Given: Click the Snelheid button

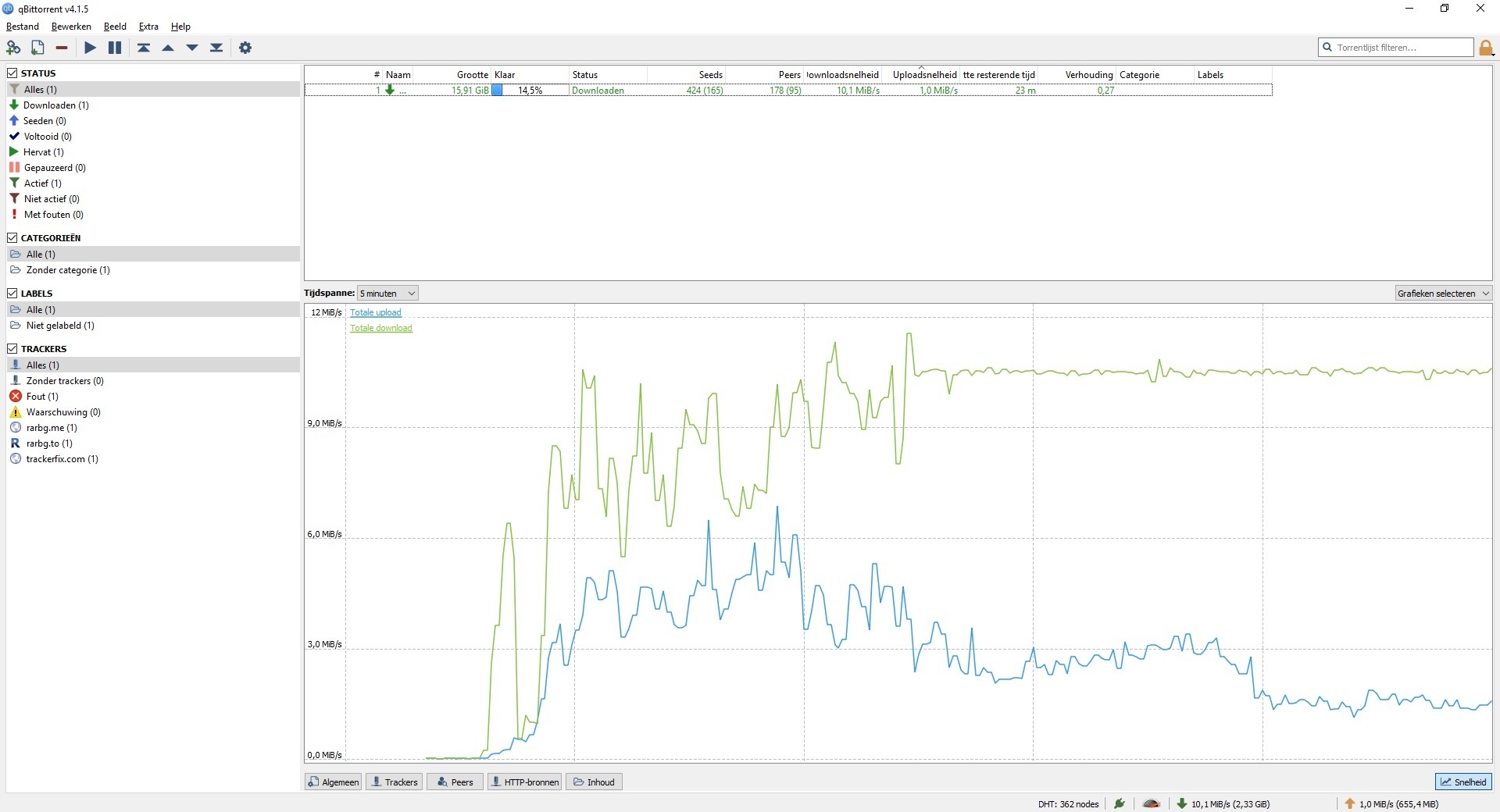Looking at the screenshot, I should coord(1463,782).
